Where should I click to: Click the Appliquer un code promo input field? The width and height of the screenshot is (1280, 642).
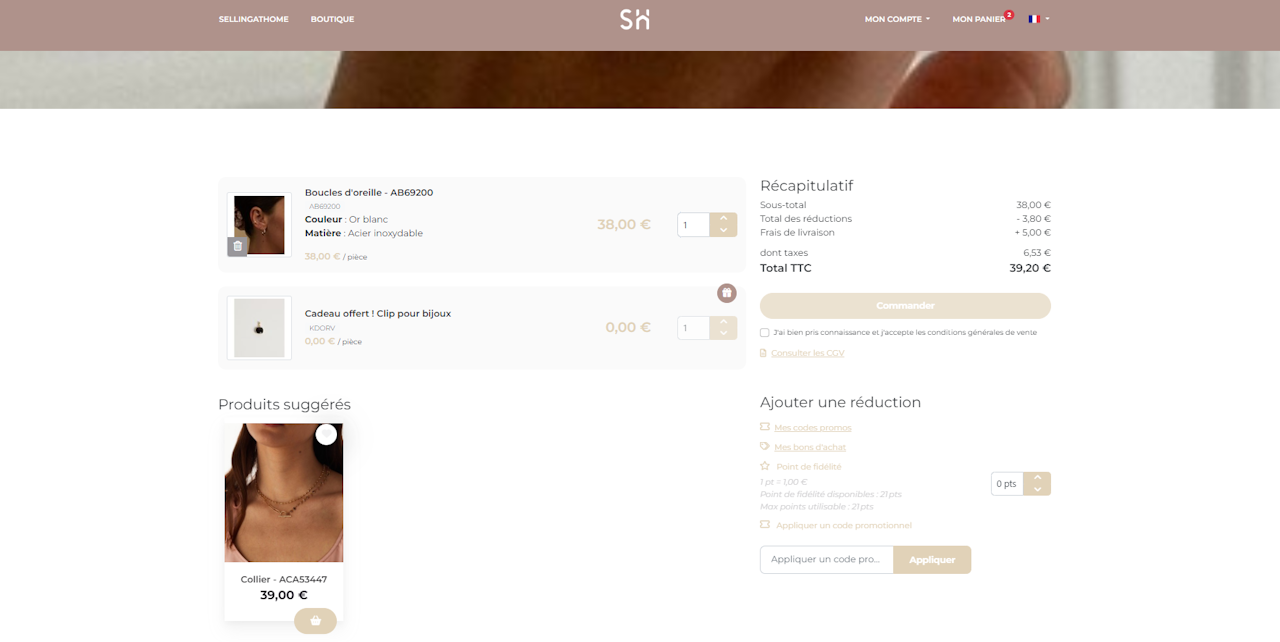click(x=826, y=559)
